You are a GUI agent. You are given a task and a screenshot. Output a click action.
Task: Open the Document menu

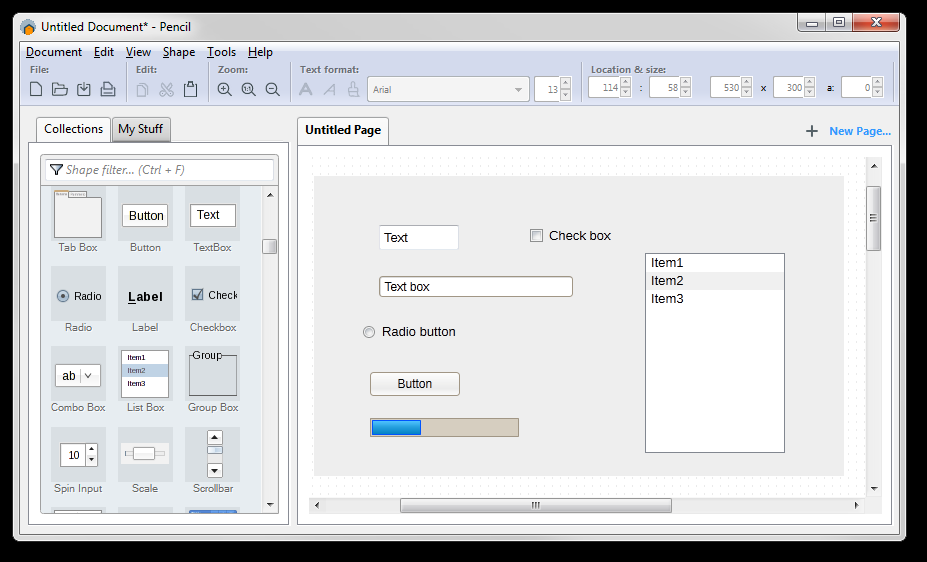pos(54,52)
